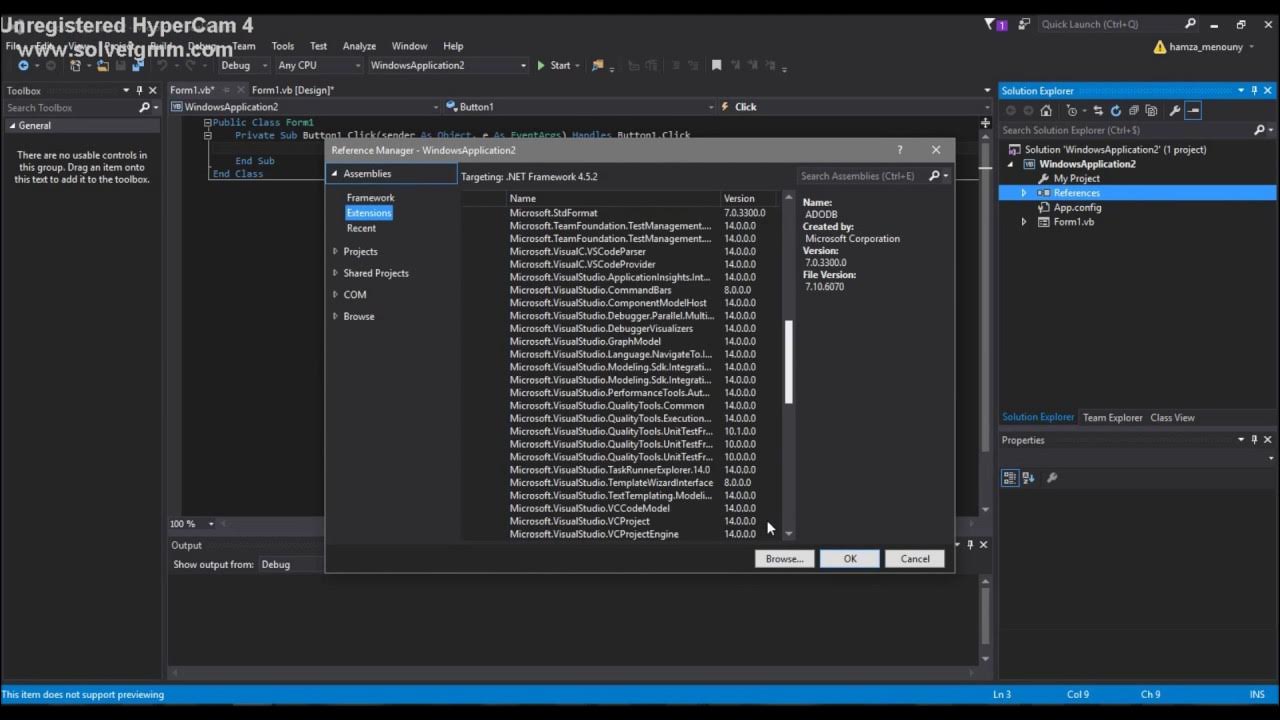Expand the COM category
1280x720 pixels.
(x=335, y=294)
